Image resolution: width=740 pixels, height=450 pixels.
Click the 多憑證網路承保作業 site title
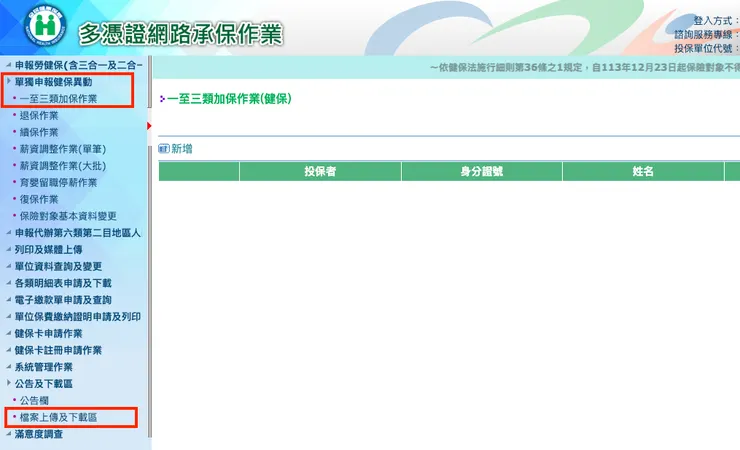click(181, 34)
